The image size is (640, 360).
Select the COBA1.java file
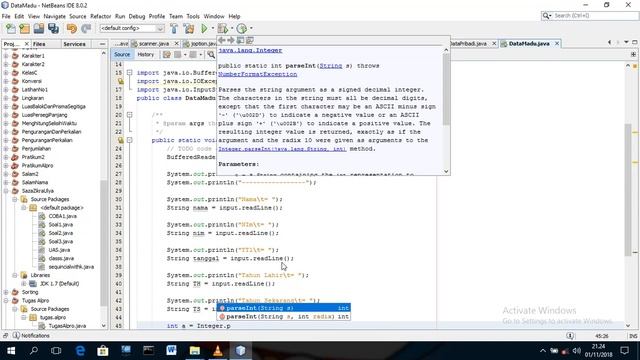point(62,216)
